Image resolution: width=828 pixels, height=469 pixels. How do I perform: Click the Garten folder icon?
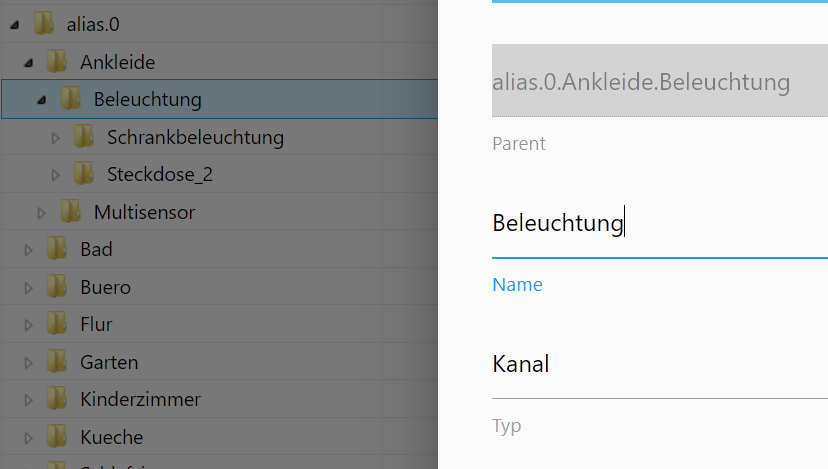click(57, 362)
